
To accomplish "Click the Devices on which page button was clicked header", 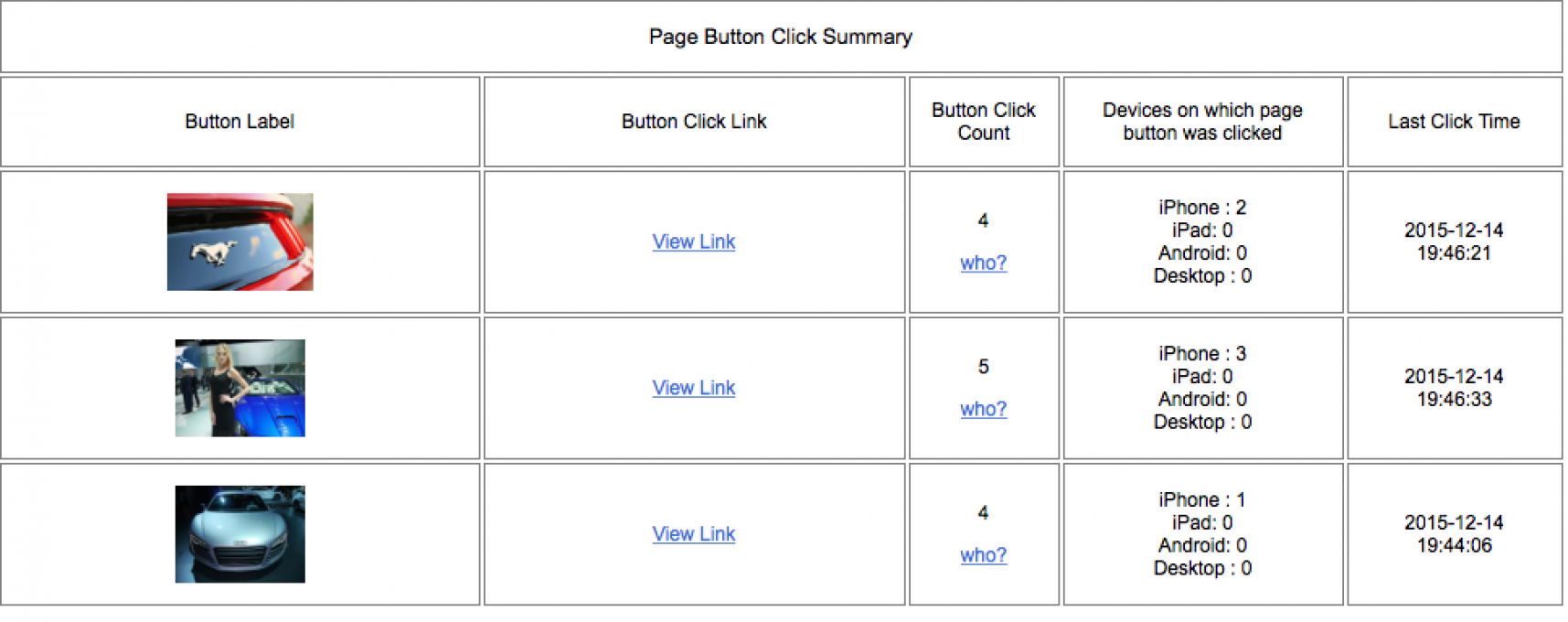I will click(1202, 122).
